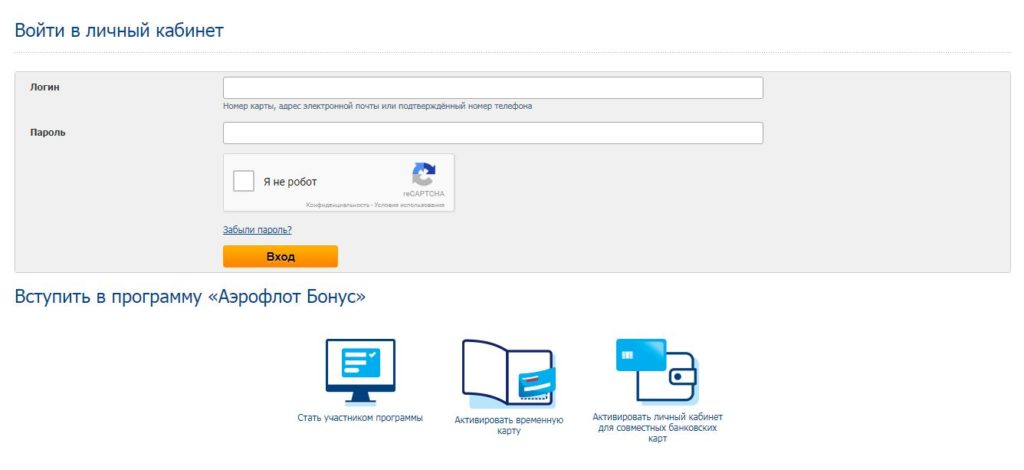The height and width of the screenshot is (470, 1024).
Task: Open reCAPTCHA 'Конфиденциальность' link
Action: click(338, 205)
